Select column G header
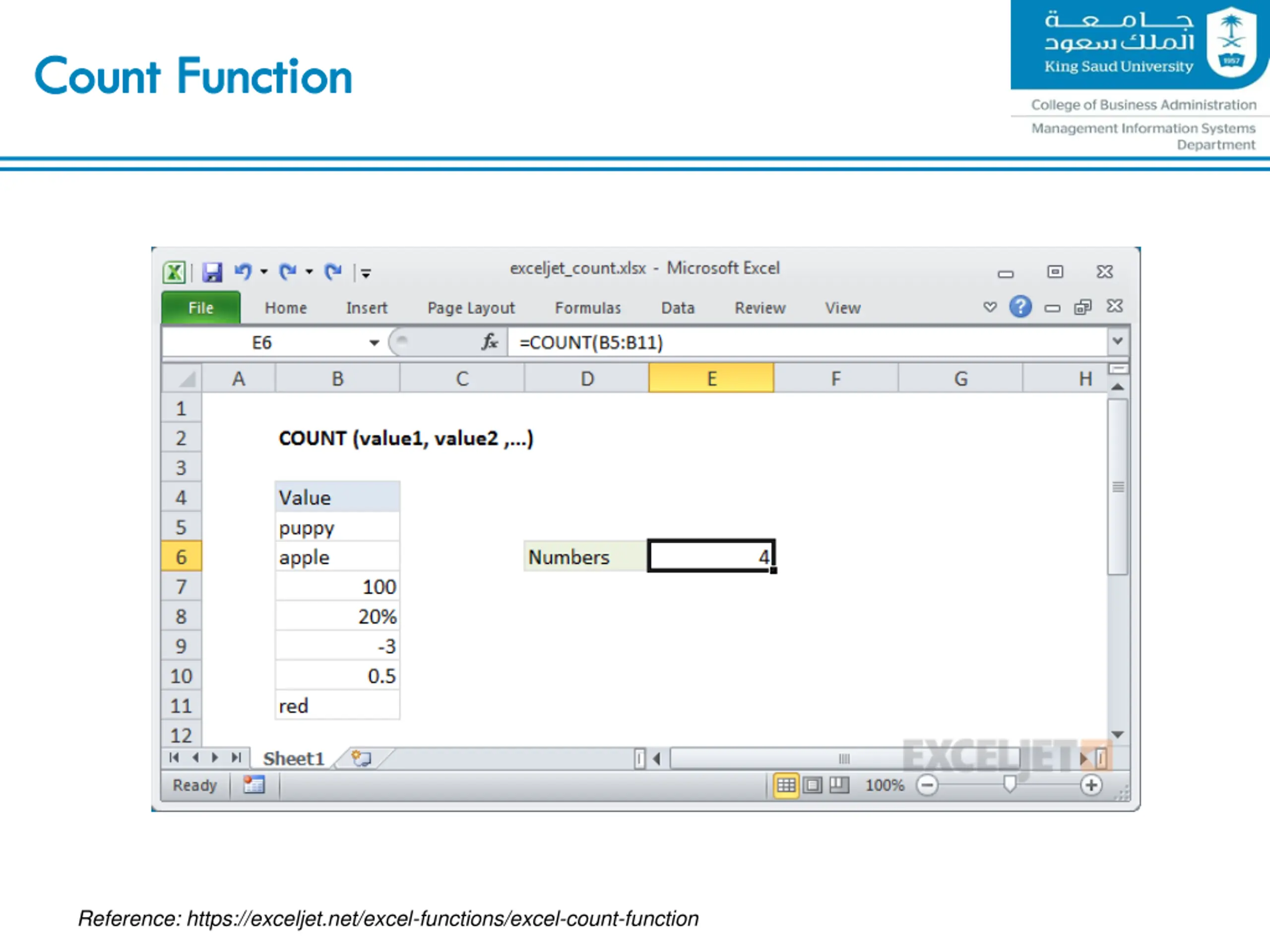 pos(960,379)
